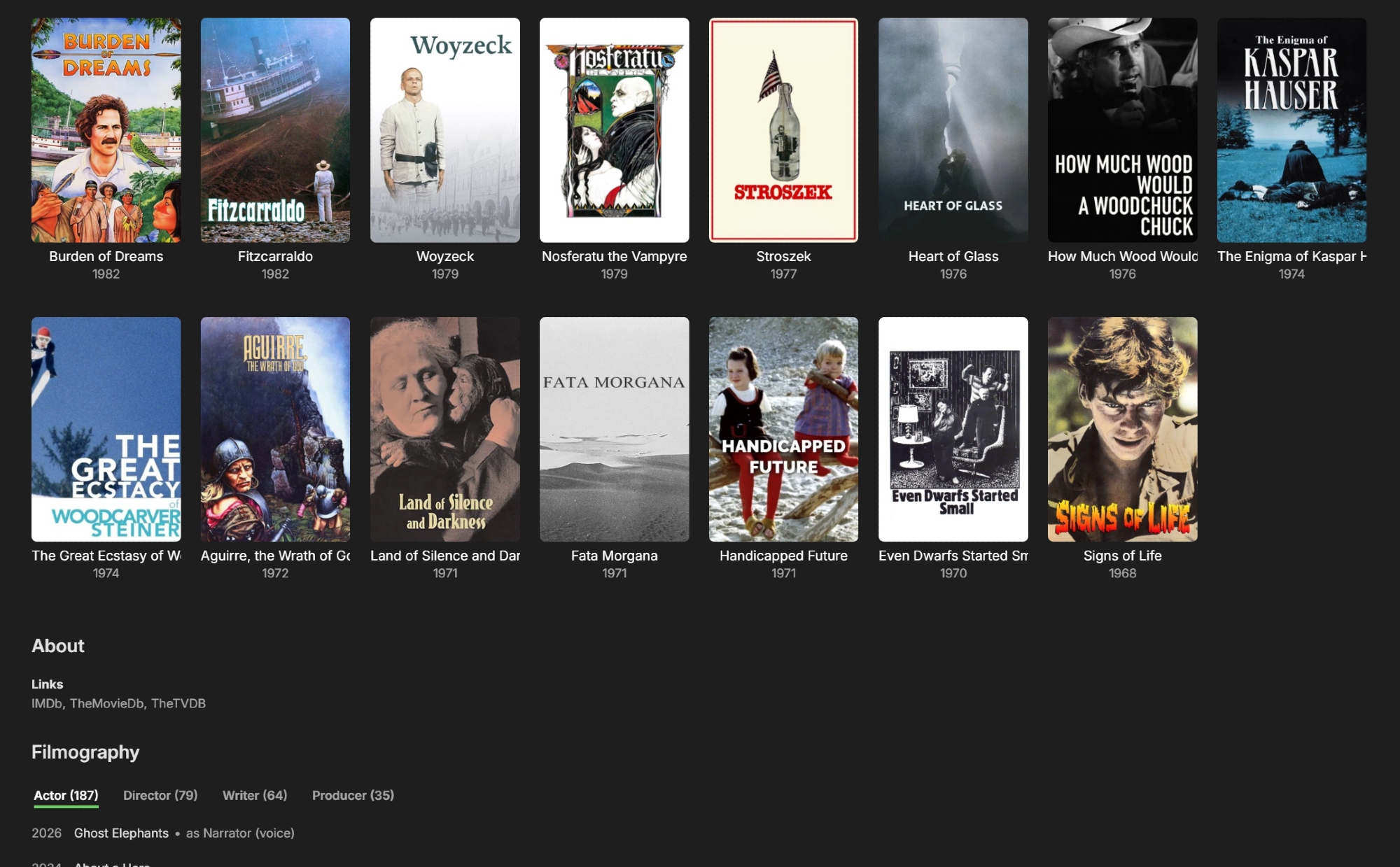Open the Burden of Dreams poster
The height and width of the screenshot is (867, 1400).
[x=106, y=130]
